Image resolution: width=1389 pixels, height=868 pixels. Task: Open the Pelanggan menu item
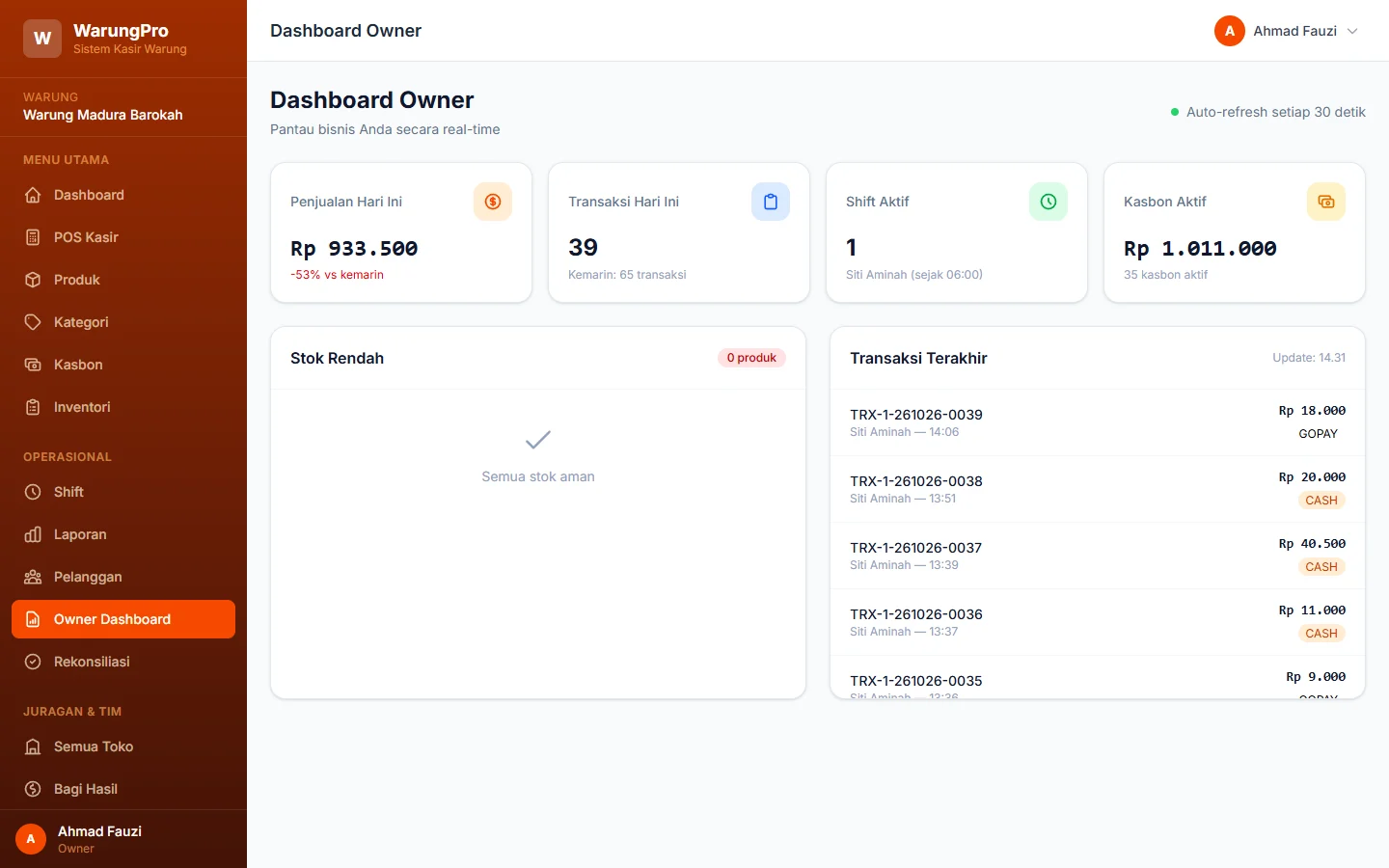(123, 577)
